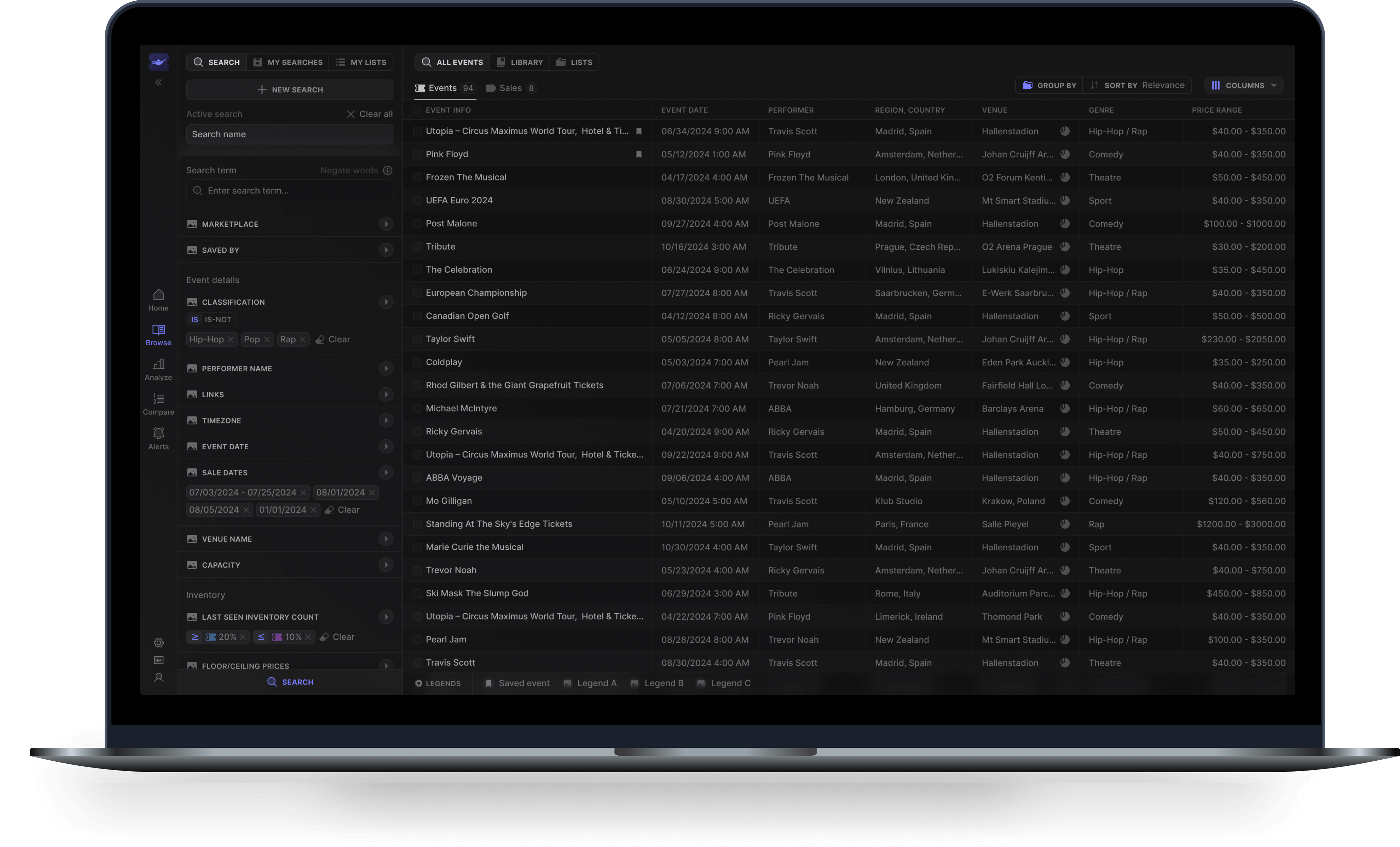Screen dimensions: 1400x847
Task: Click the Search name field
Action: (x=290, y=134)
